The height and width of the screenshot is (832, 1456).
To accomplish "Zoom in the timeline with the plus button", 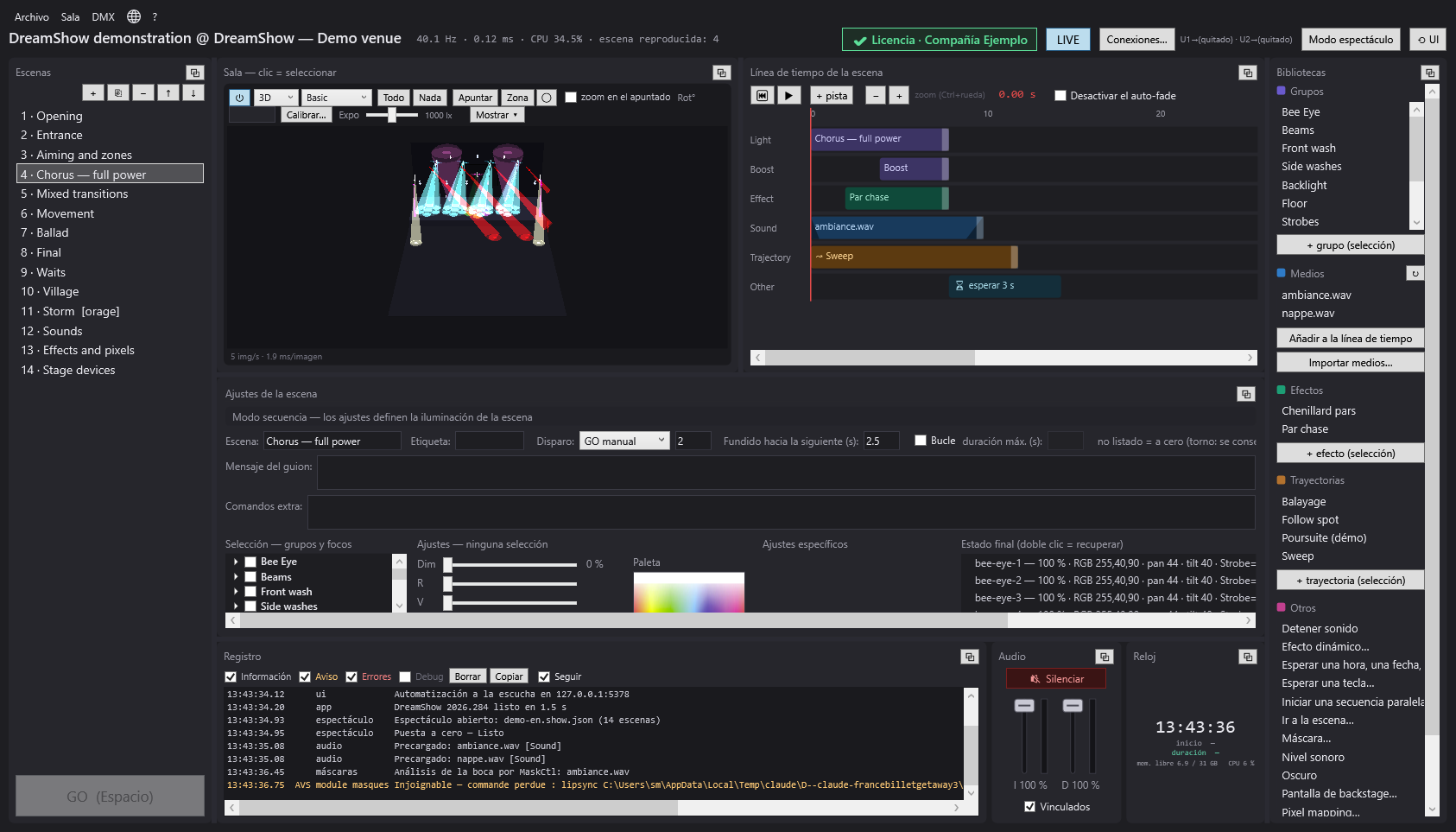I will point(899,96).
